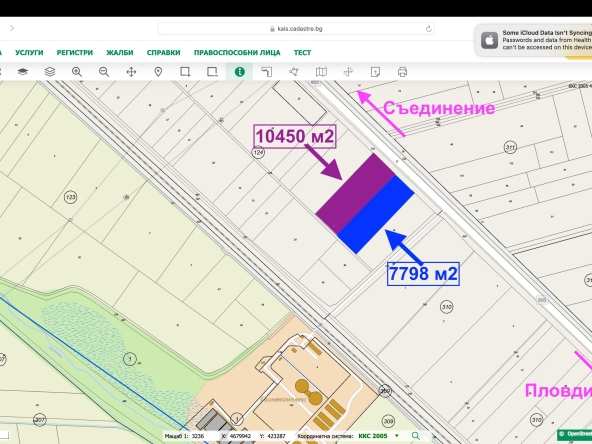Image resolution: width=592 pixels, height=444 pixels.
Task: Choose the add rectangle selection tool
Action: (185, 72)
